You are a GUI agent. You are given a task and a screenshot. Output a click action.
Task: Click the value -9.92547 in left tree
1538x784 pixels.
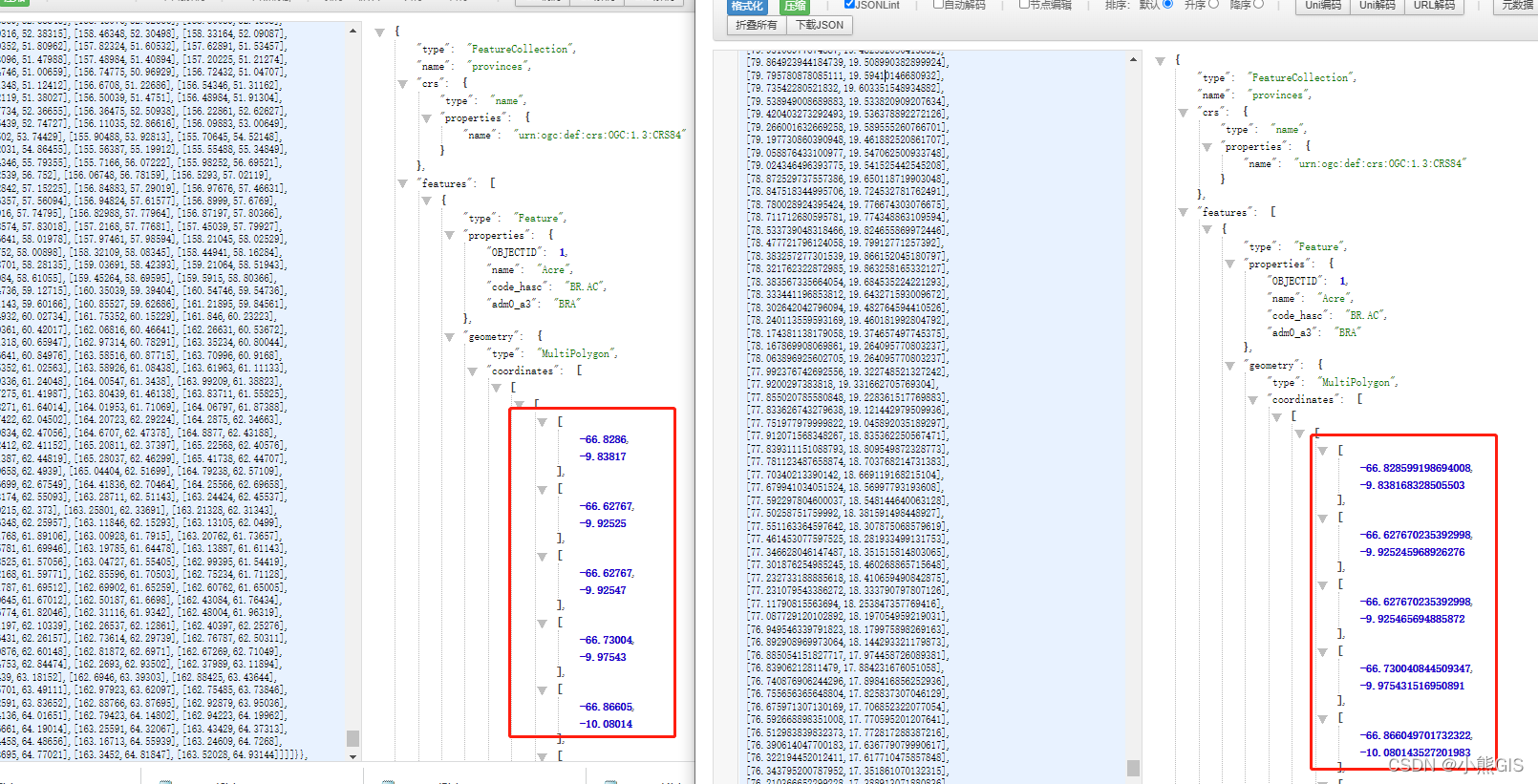coord(603,590)
